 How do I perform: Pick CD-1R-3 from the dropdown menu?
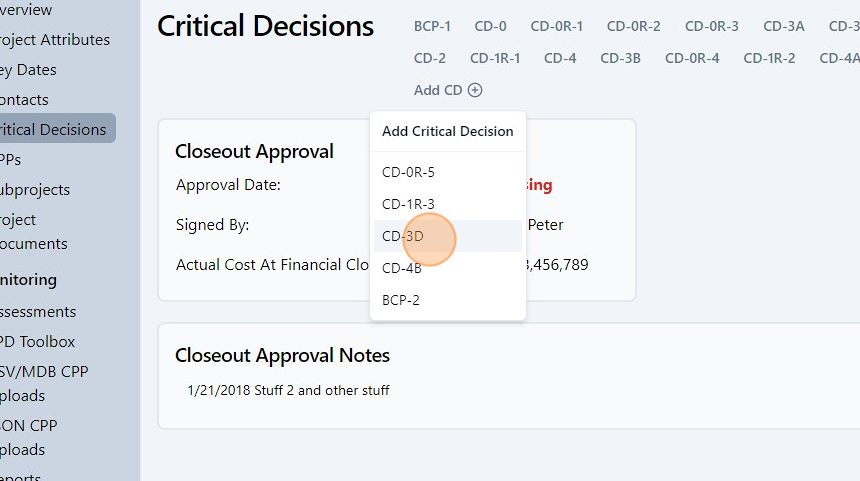(x=408, y=204)
